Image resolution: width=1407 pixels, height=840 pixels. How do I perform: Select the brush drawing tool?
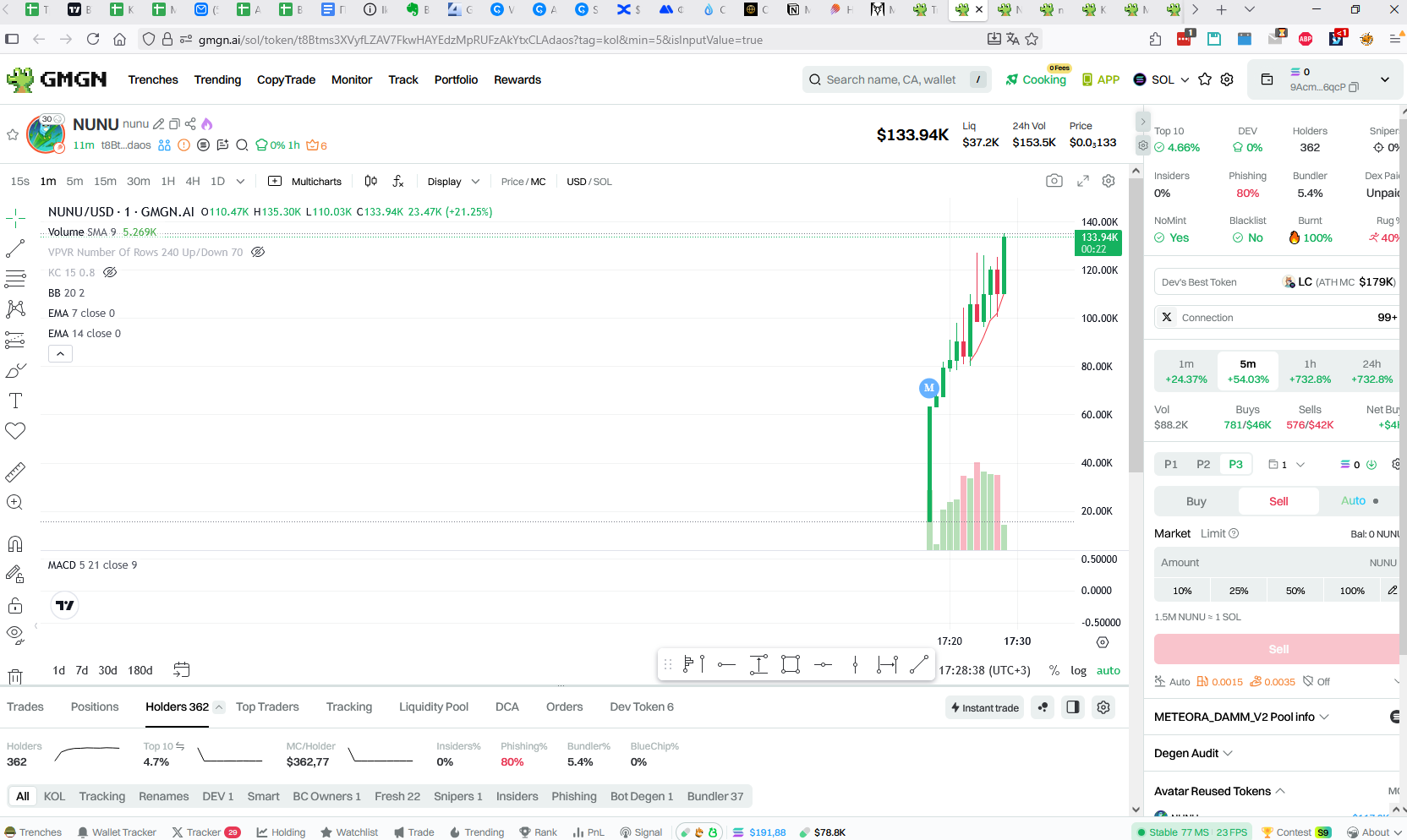tap(15, 371)
